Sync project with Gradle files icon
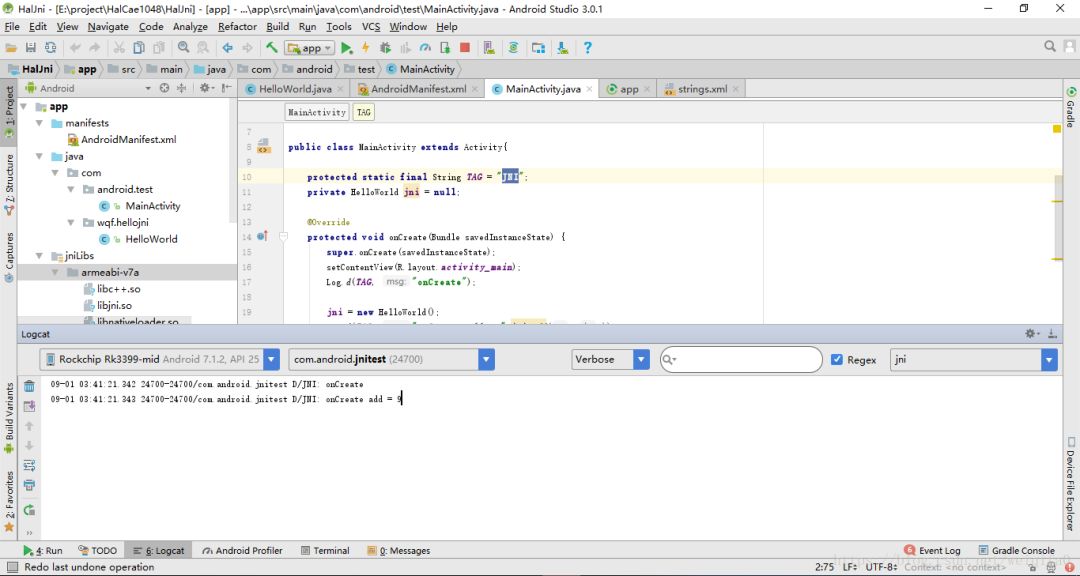Image resolution: width=1080 pixels, height=576 pixels. [513, 48]
